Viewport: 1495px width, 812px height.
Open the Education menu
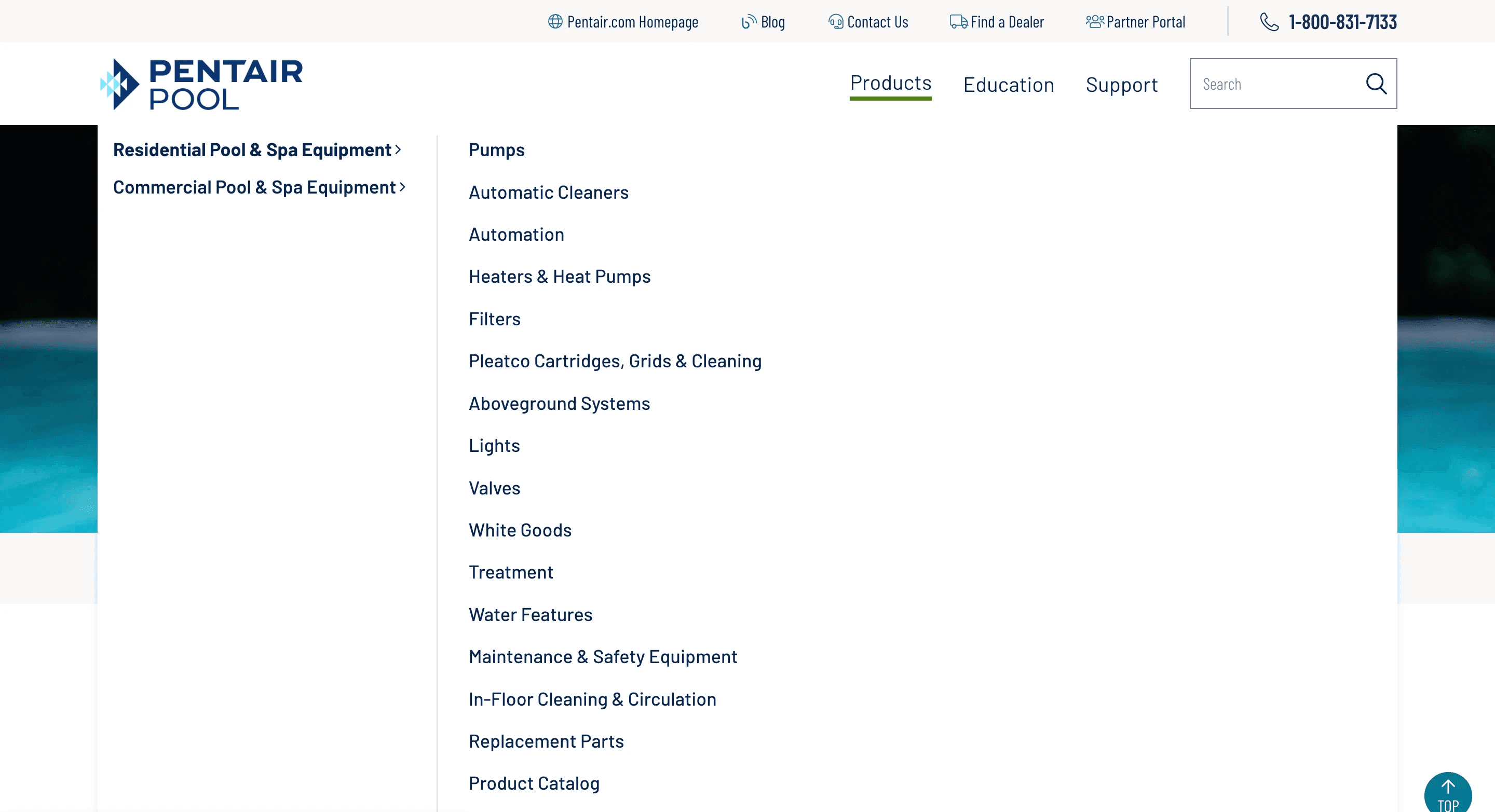[x=1008, y=85]
